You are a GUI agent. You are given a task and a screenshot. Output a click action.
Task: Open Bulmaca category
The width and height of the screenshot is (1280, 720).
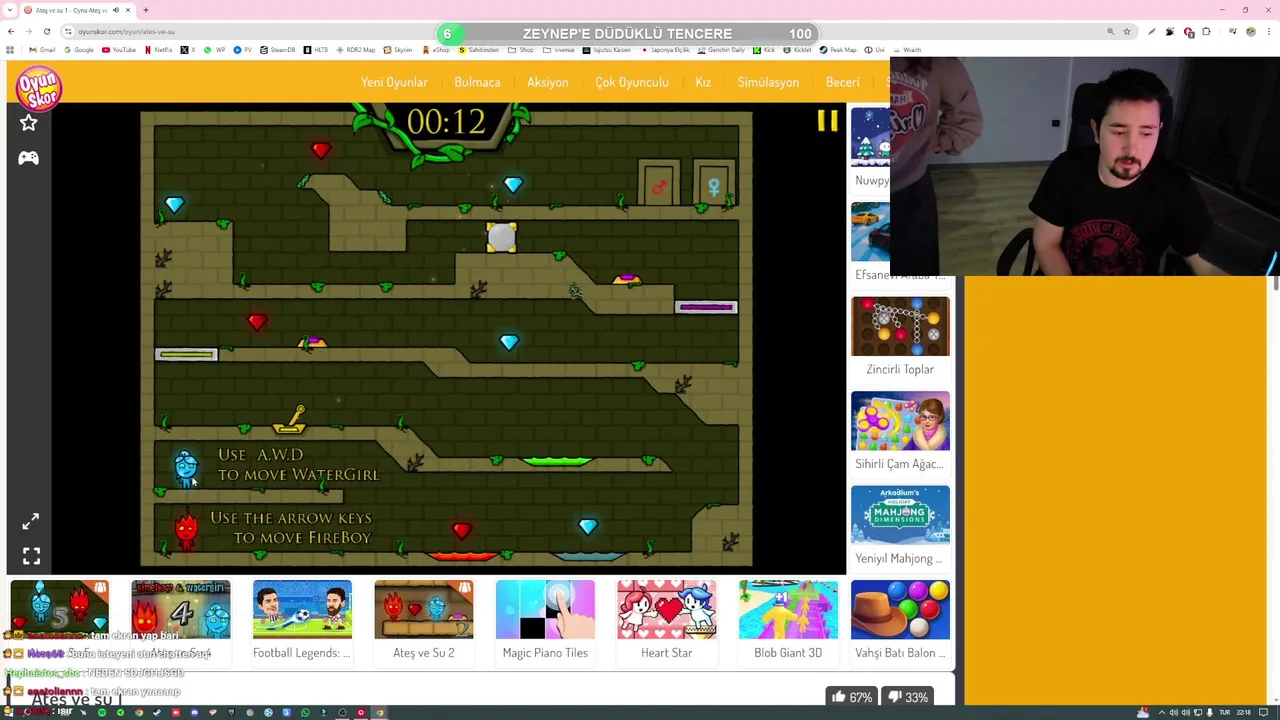477,82
